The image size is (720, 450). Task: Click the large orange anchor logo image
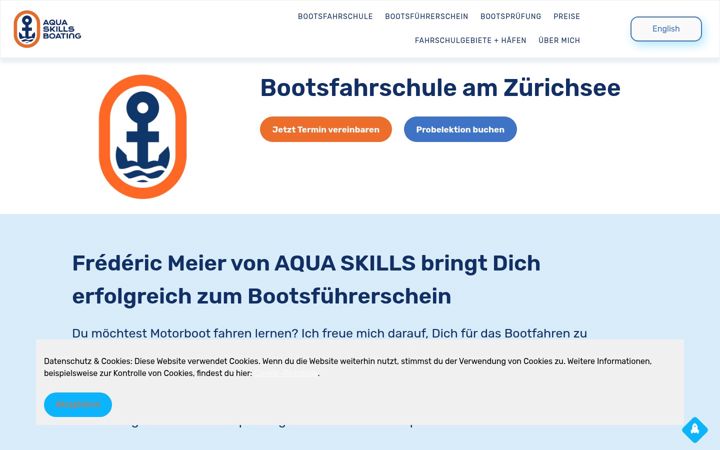point(143,137)
